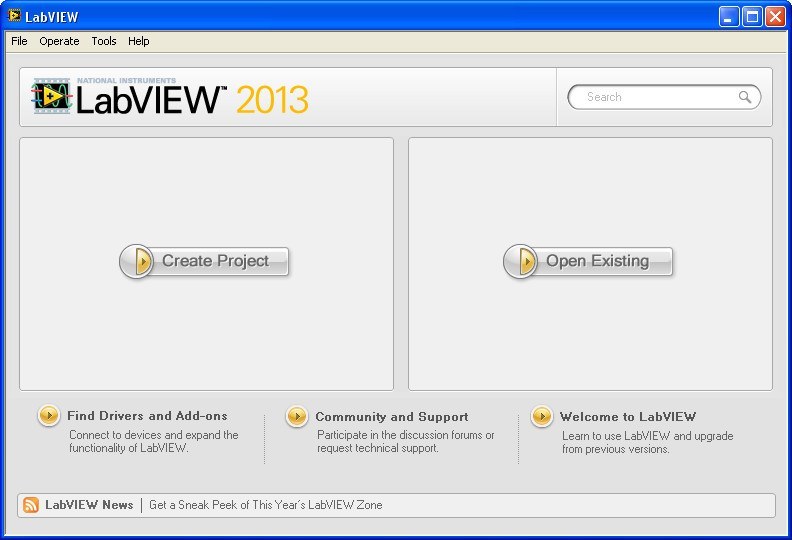Focus the Search input field

pyautogui.click(x=664, y=97)
